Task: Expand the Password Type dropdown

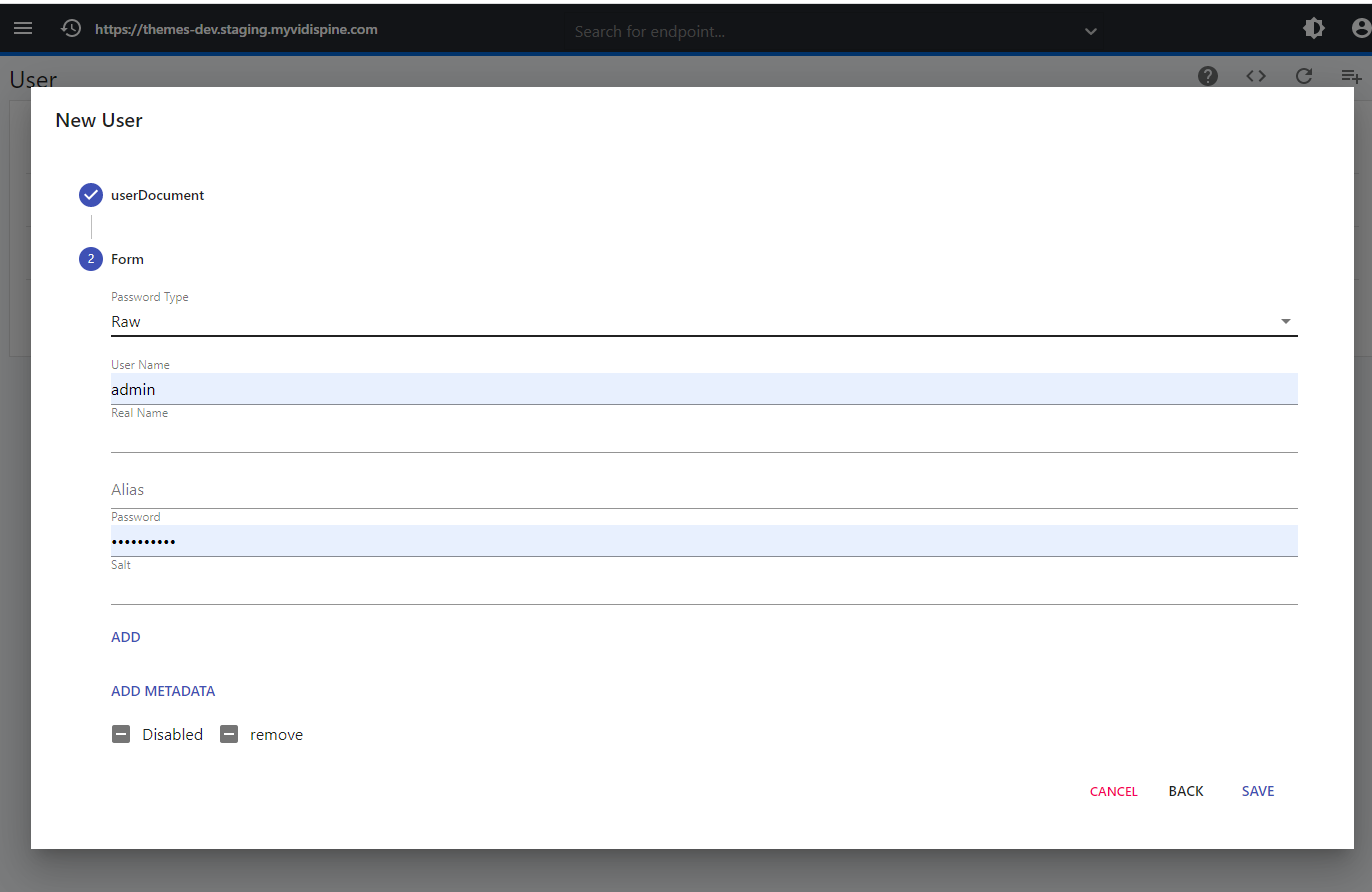Action: point(1285,322)
